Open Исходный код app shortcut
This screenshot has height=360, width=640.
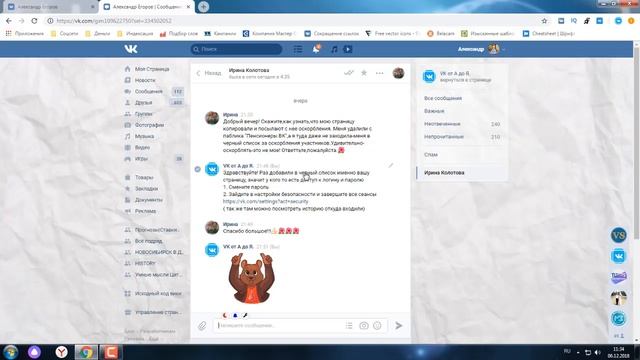[x=158, y=293]
